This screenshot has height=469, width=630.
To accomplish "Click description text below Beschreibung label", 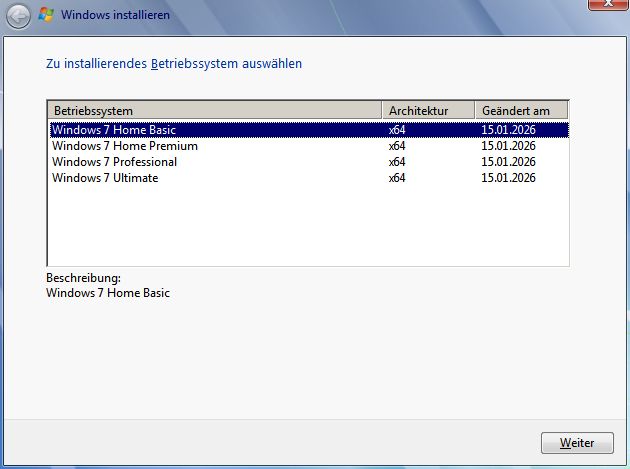I will pyautogui.click(x=108, y=293).
